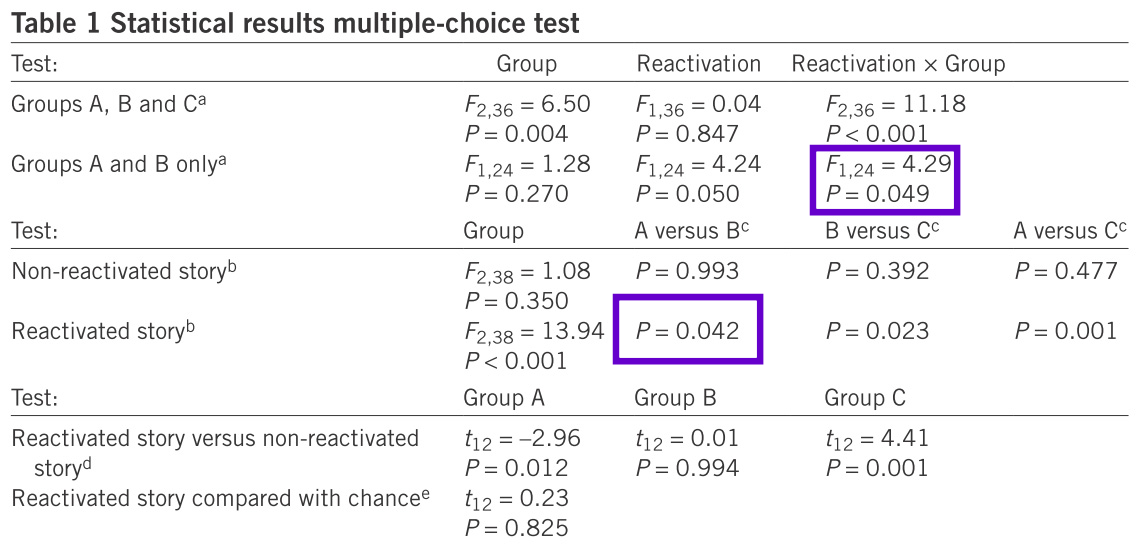Click the purple-boxed P = 0.049 value

(x=882, y=194)
